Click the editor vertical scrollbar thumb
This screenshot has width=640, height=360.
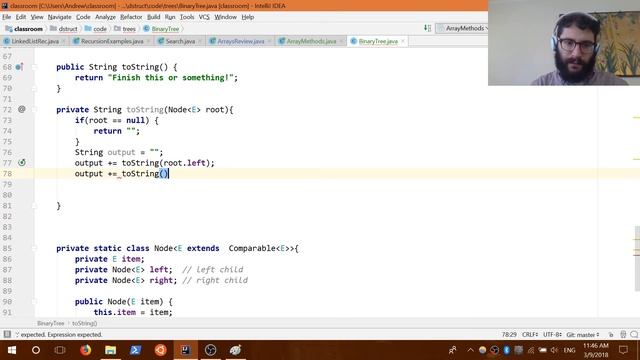point(637,258)
